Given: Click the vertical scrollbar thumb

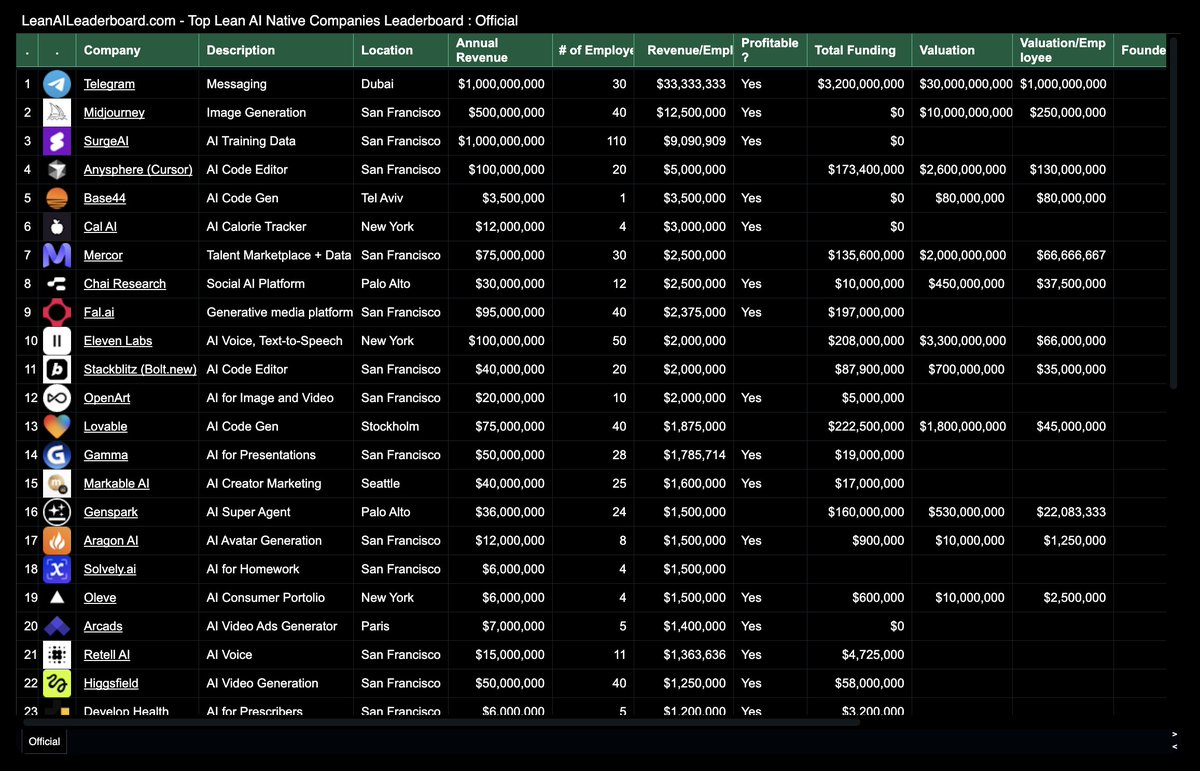Looking at the screenshot, I should click(1174, 214).
